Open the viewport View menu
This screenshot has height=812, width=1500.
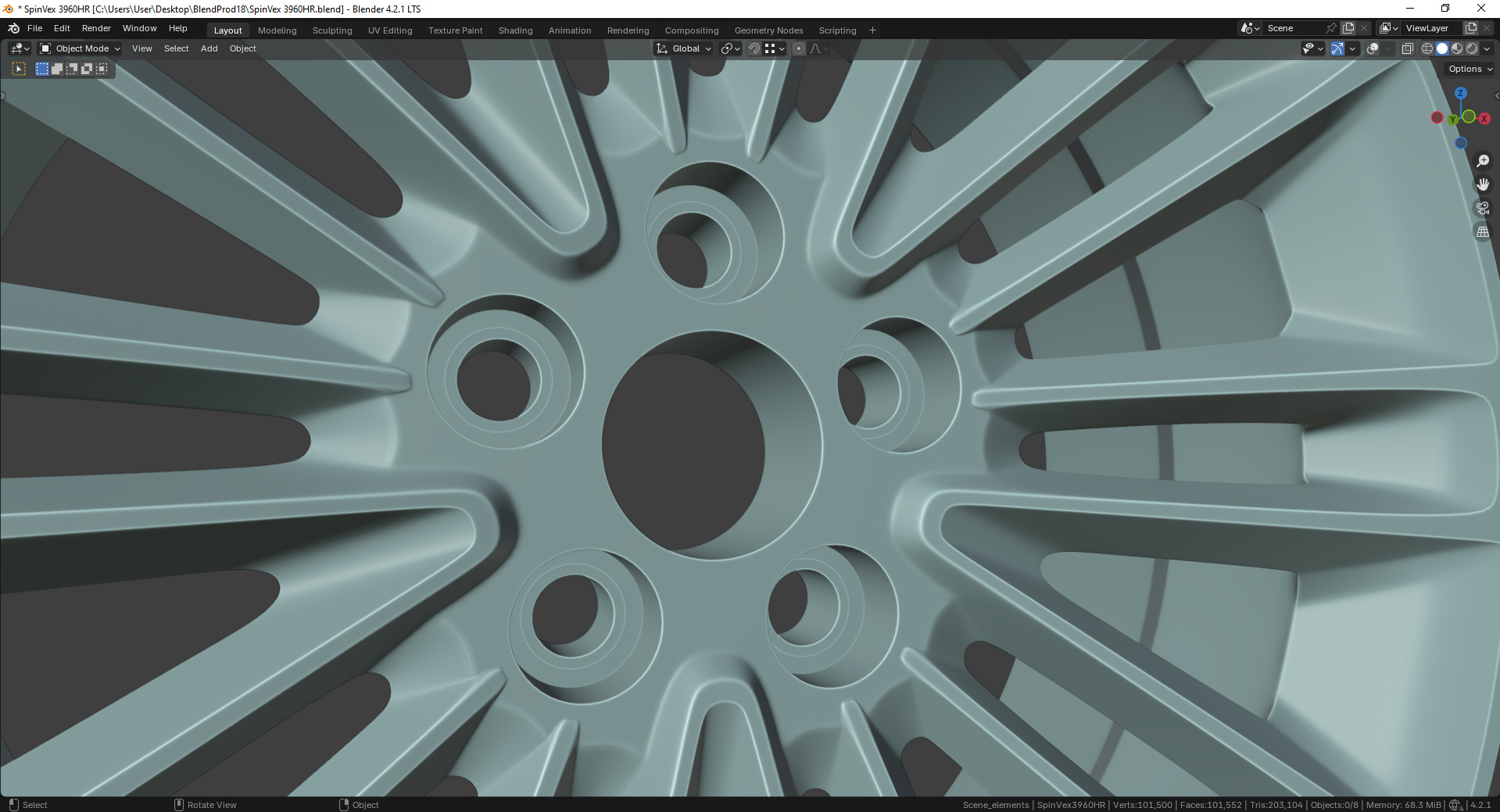tap(142, 48)
